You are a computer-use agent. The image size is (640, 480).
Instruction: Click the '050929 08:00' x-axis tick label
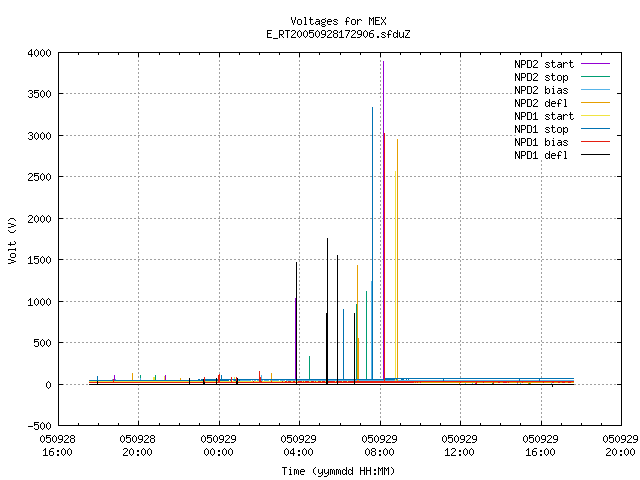pos(380,446)
